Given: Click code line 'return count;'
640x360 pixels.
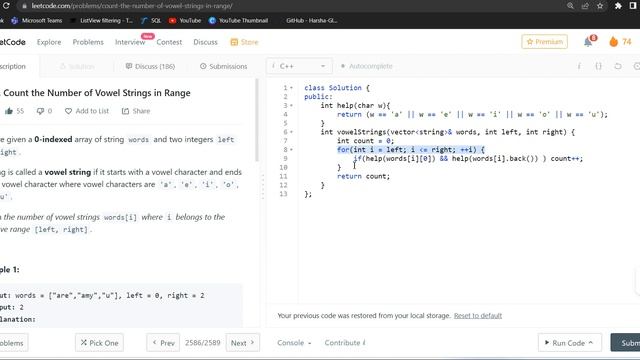Looking at the screenshot, I should [363, 176].
